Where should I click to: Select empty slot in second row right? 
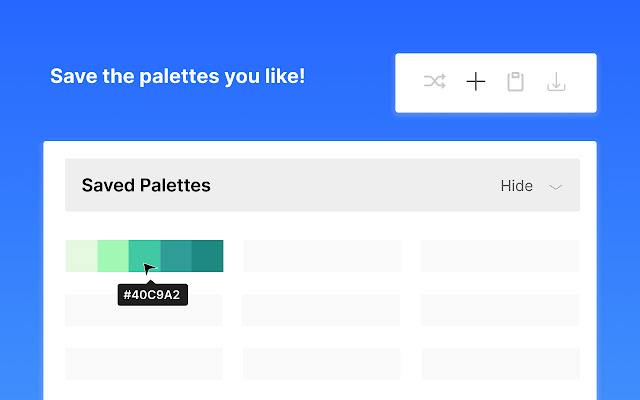point(500,310)
